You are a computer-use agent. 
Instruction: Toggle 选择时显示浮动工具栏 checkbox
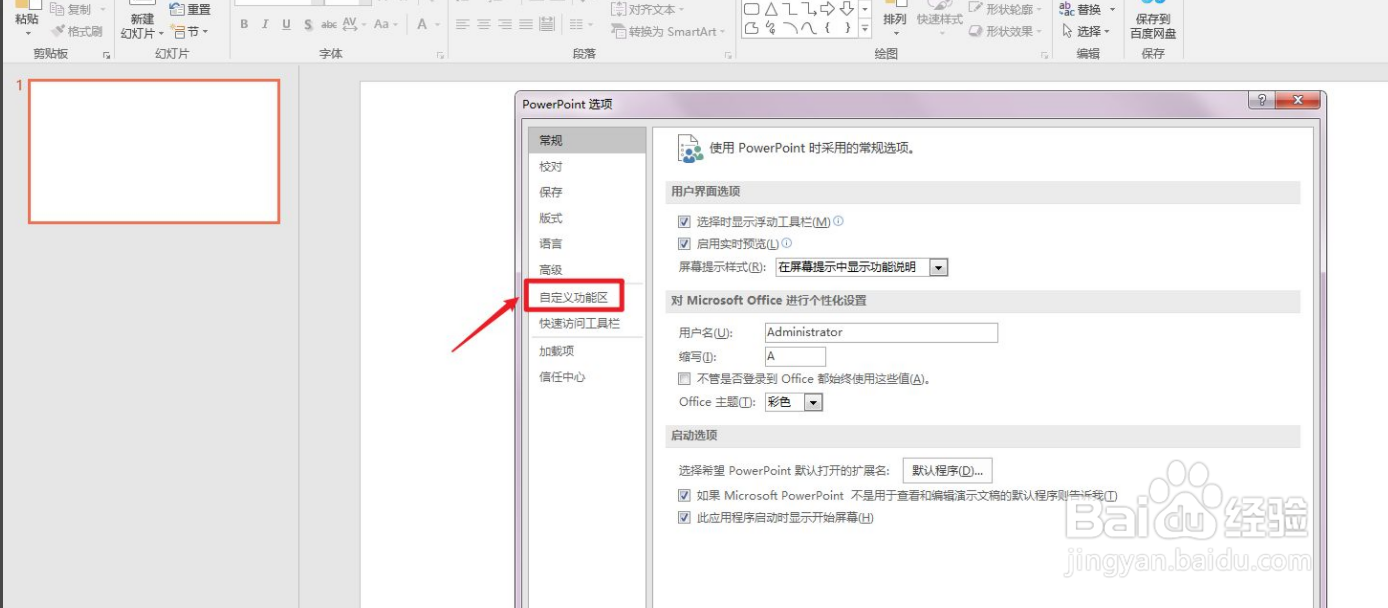click(685, 222)
